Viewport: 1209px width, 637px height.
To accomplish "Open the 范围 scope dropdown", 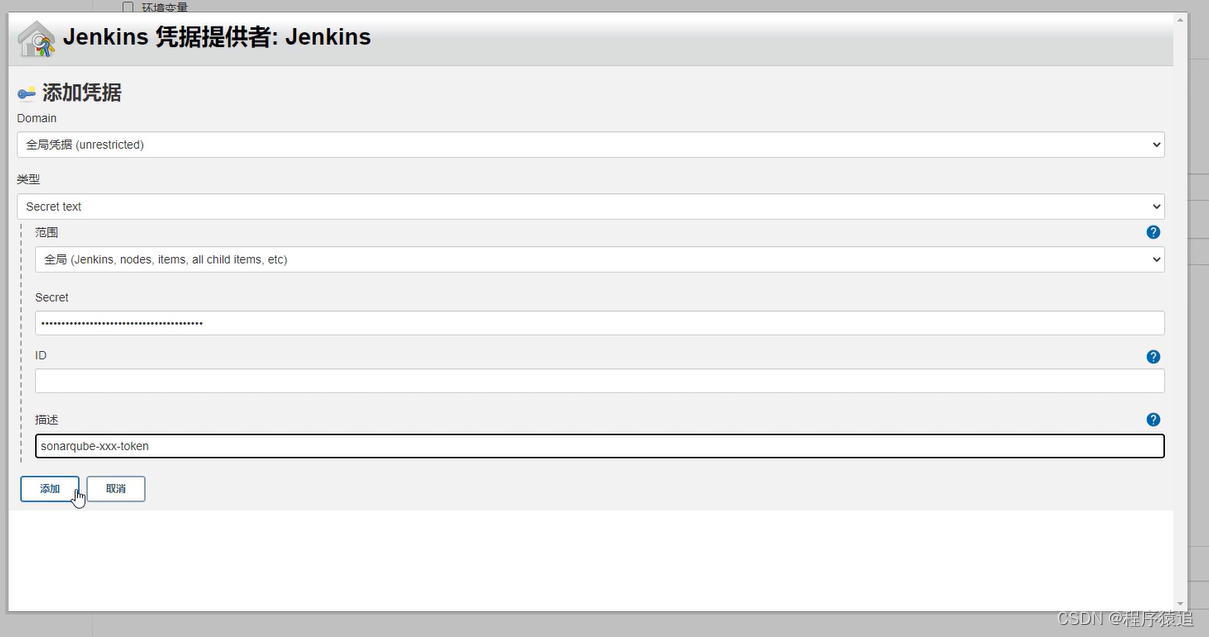I will [x=599, y=260].
